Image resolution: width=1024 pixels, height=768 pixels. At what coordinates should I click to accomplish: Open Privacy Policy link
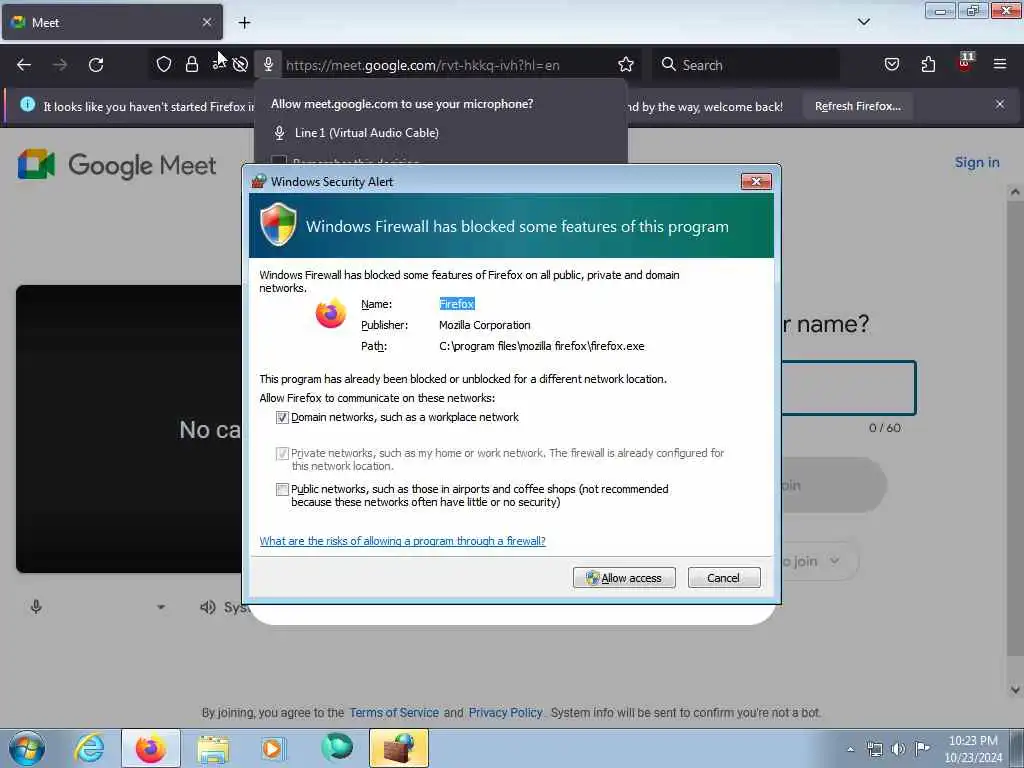pos(505,712)
